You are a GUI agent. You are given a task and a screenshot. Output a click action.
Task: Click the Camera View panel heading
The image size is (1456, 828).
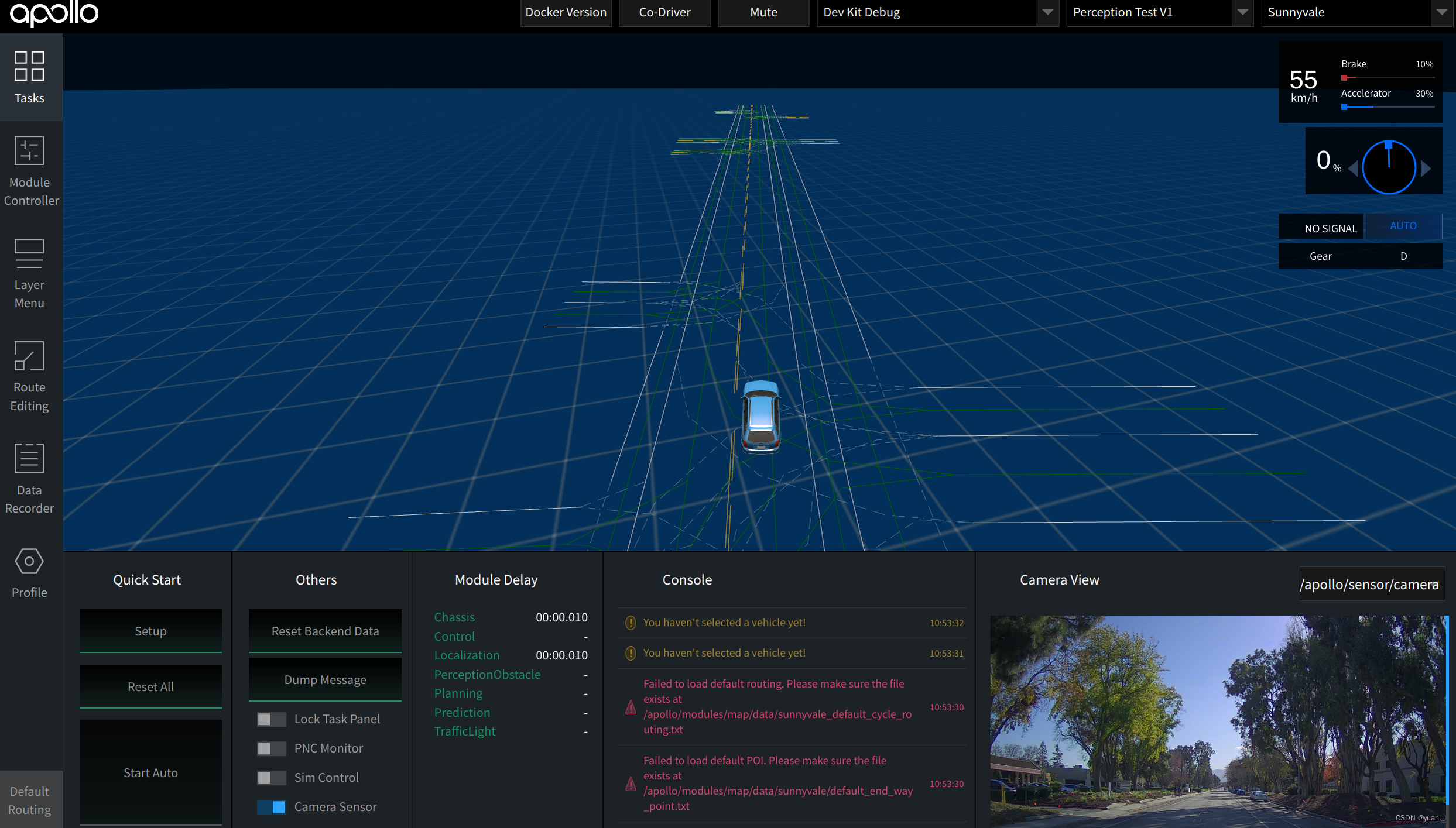(1059, 580)
